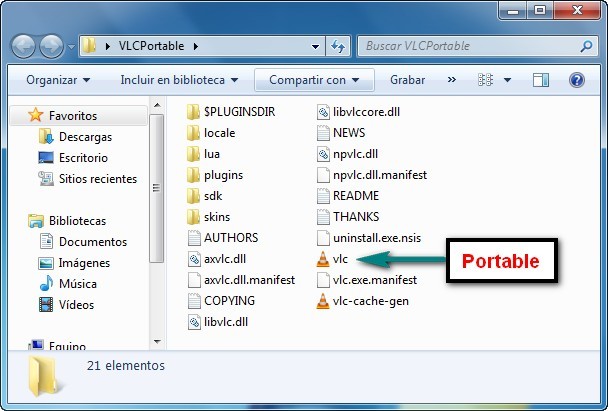Open the vlc application cone icon
The height and width of the screenshot is (411, 608).
pos(323,259)
